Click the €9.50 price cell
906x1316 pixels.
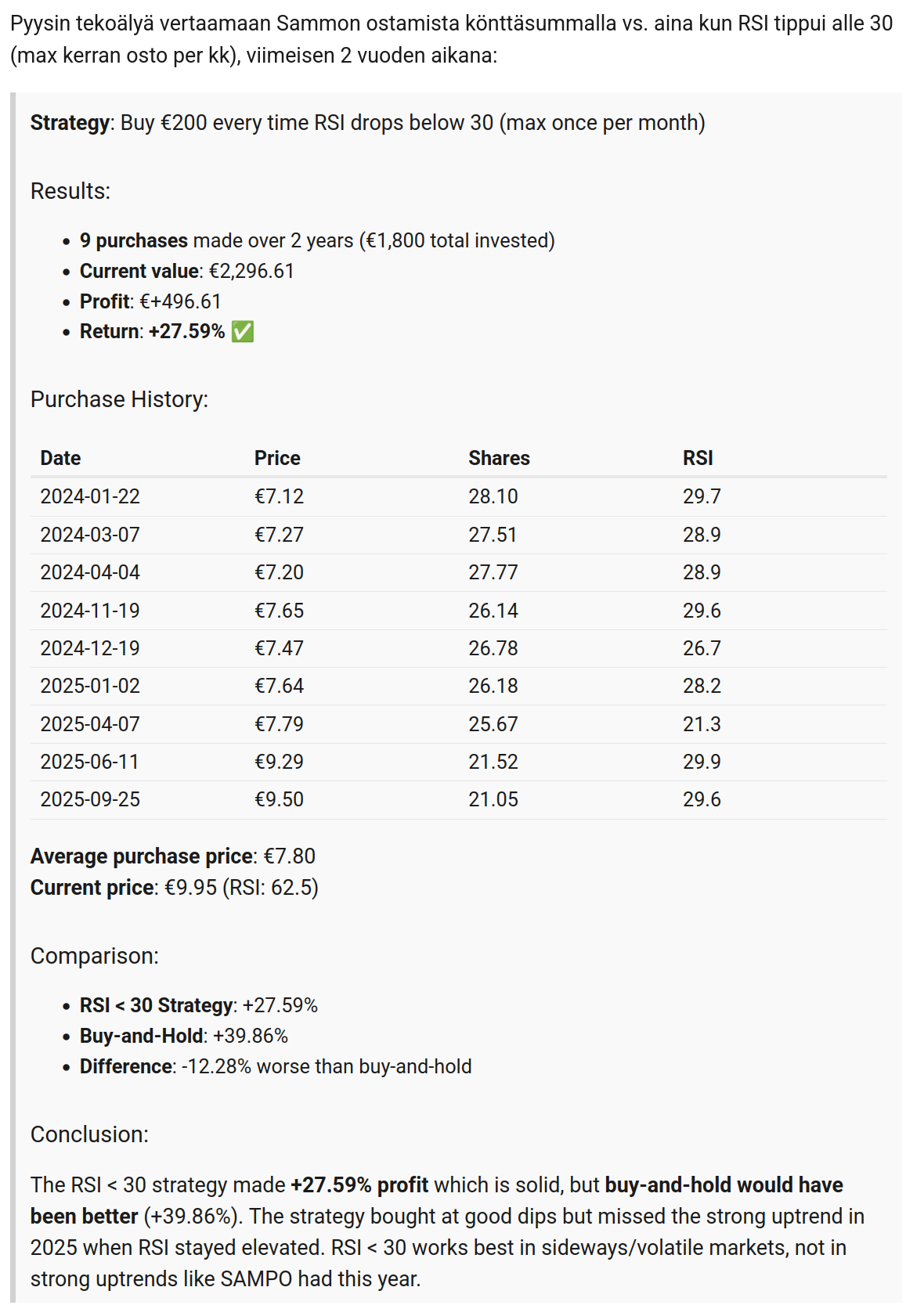[x=279, y=799]
